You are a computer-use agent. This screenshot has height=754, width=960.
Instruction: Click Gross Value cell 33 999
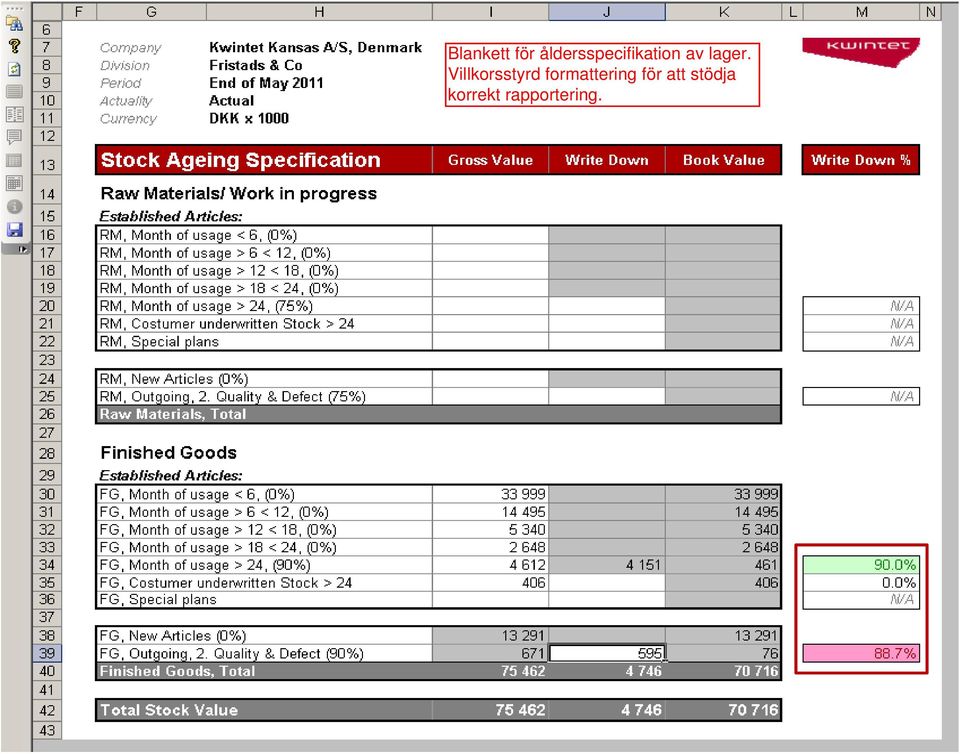490,494
